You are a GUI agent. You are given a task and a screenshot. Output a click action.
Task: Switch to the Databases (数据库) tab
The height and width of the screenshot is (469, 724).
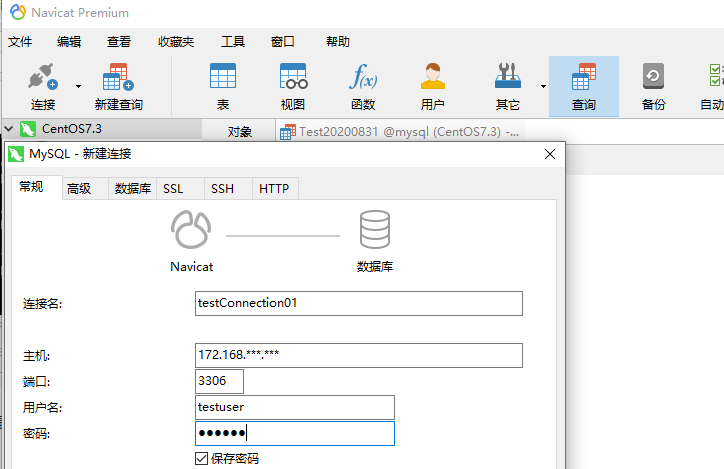133,189
